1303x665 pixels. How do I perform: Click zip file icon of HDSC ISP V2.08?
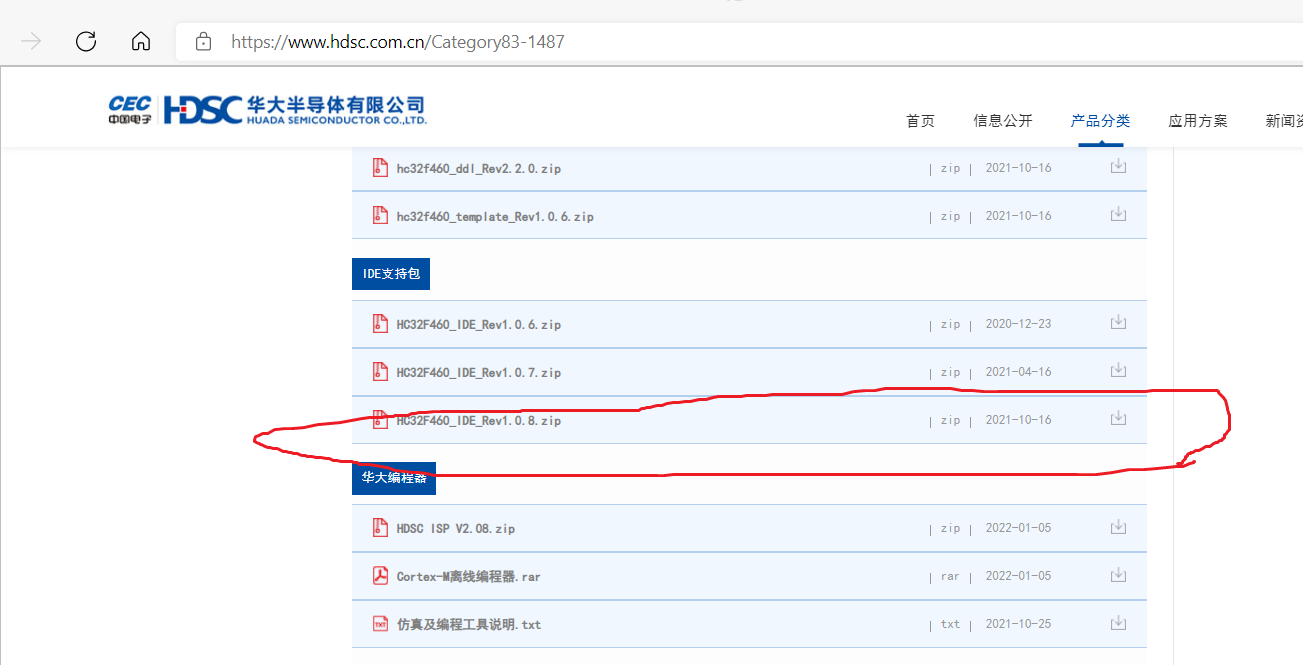click(379, 527)
